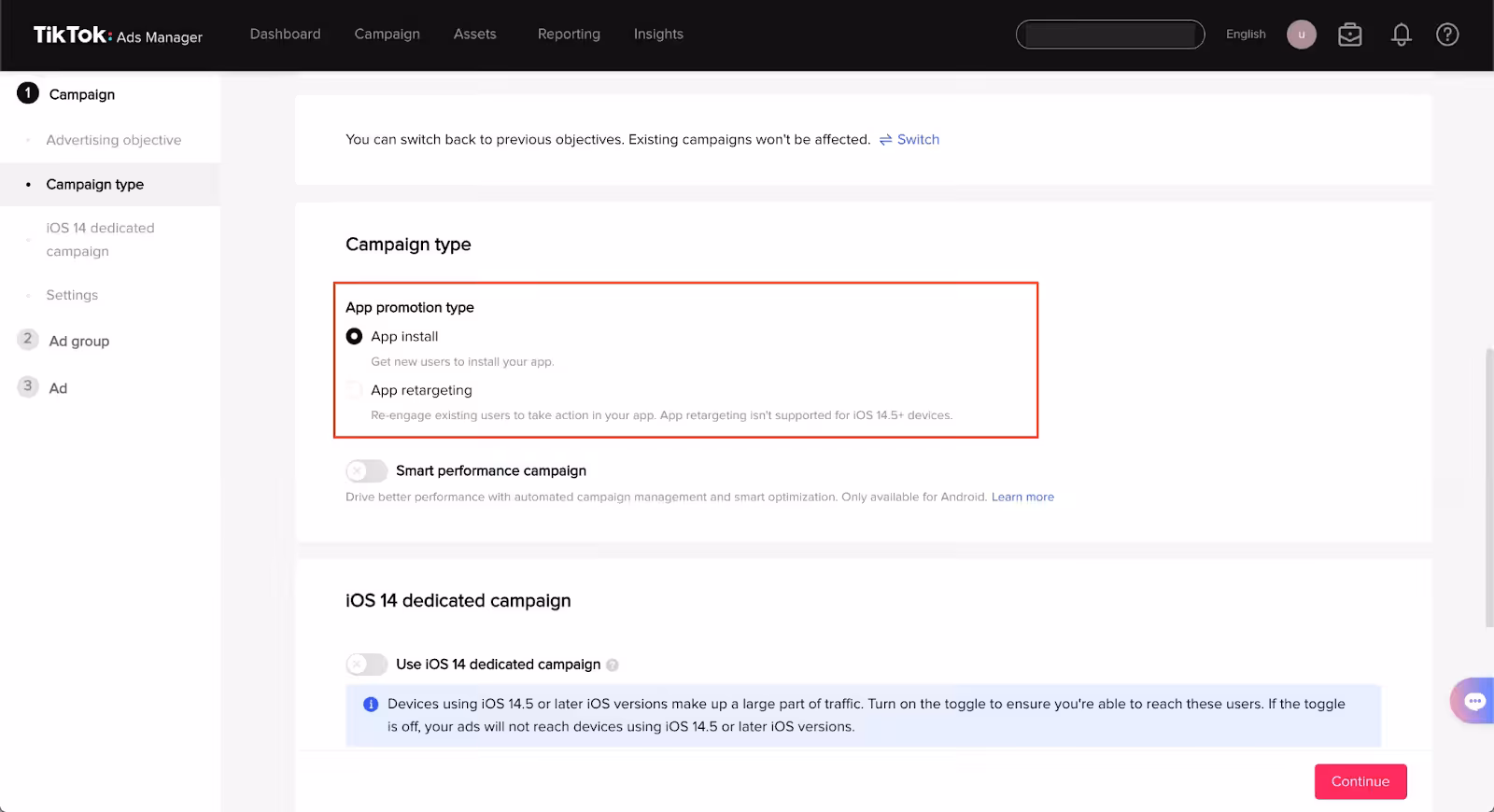1494x812 pixels.
Task: Click the Campaign type section heading
Action: pos(408,245)
